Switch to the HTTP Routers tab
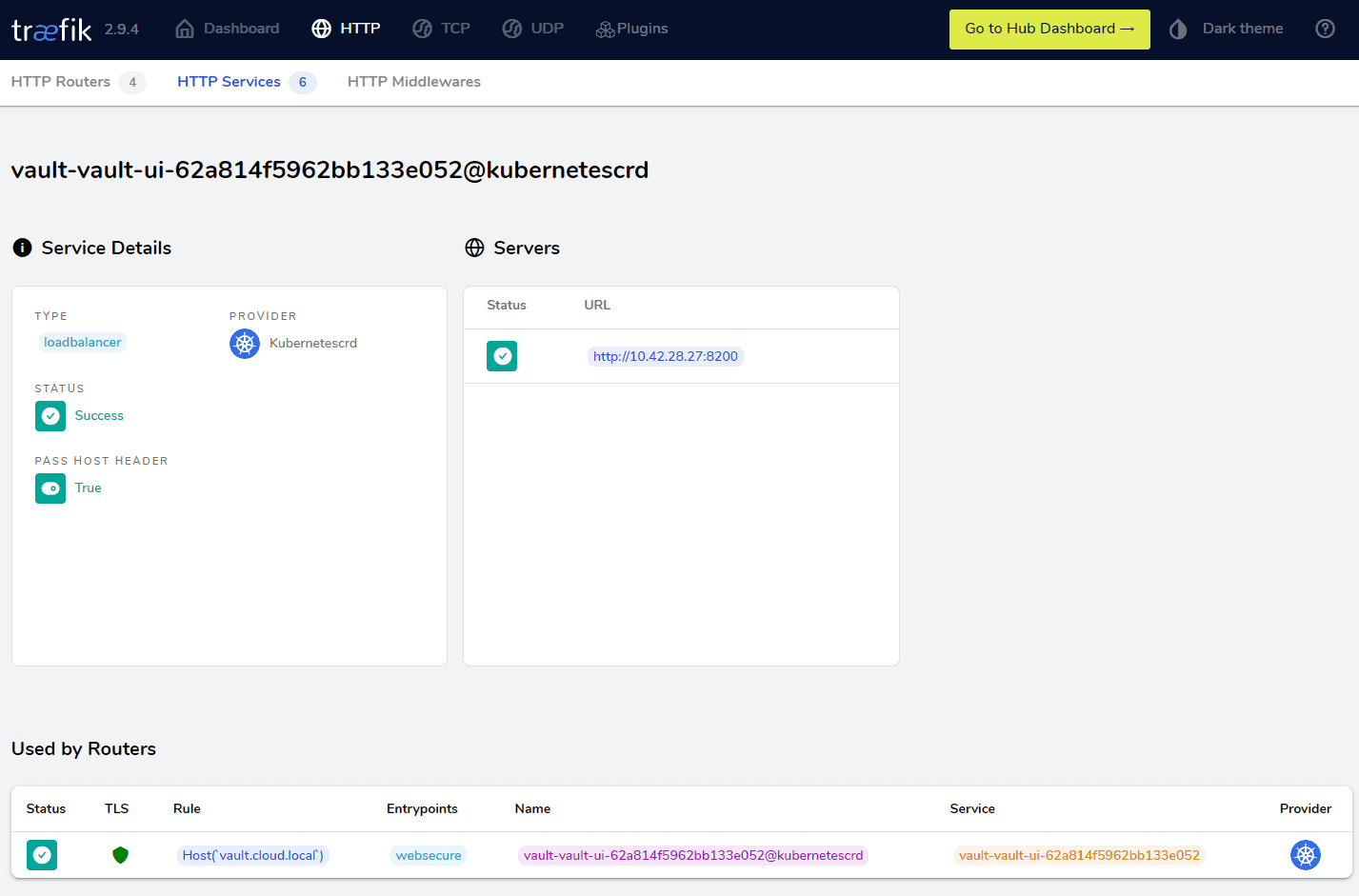The width and height of the screenshot is (1359, 896). pos(78,82)
